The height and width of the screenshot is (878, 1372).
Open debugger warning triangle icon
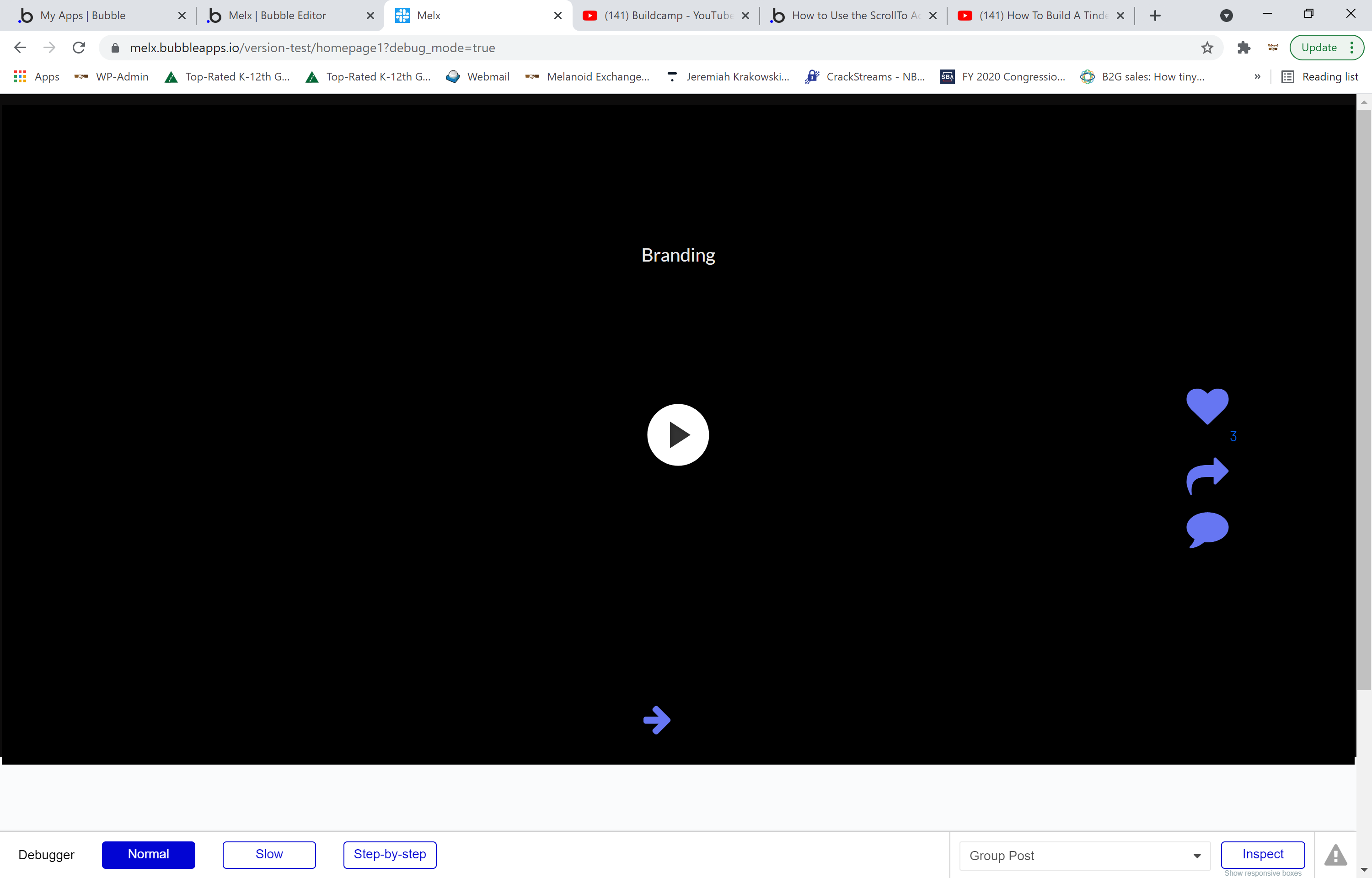(x=1335, y=855)
